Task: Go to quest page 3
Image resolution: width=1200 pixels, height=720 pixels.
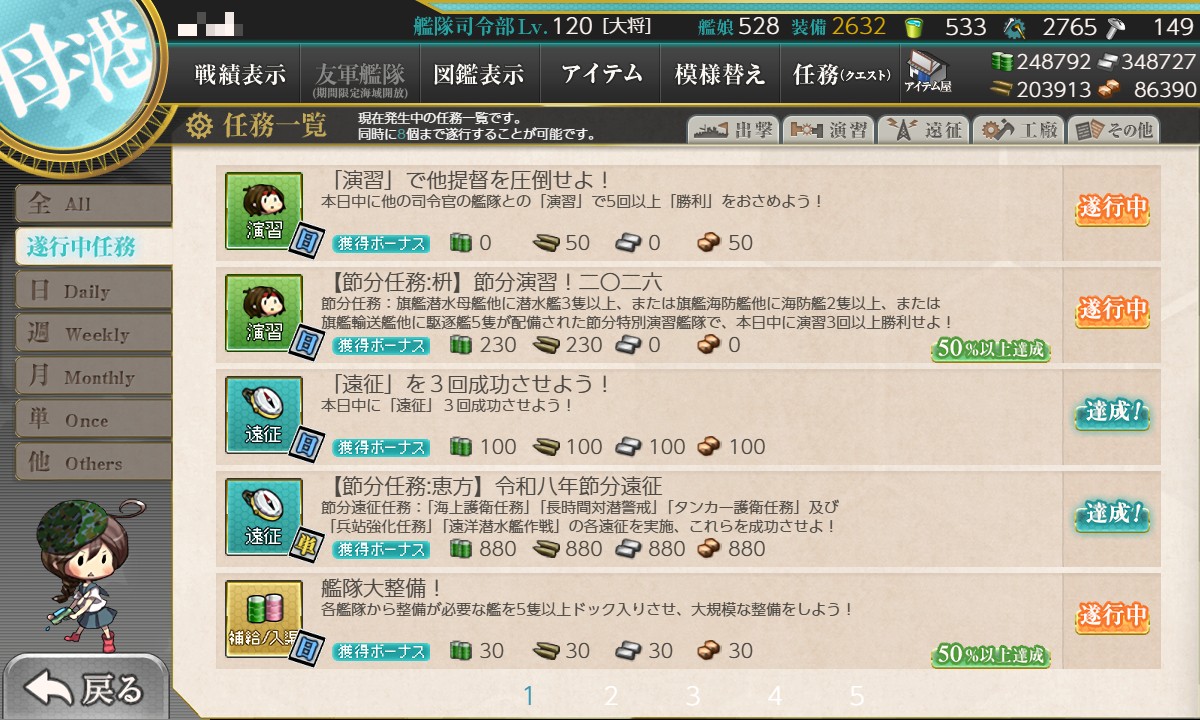Action: [693, 696]
